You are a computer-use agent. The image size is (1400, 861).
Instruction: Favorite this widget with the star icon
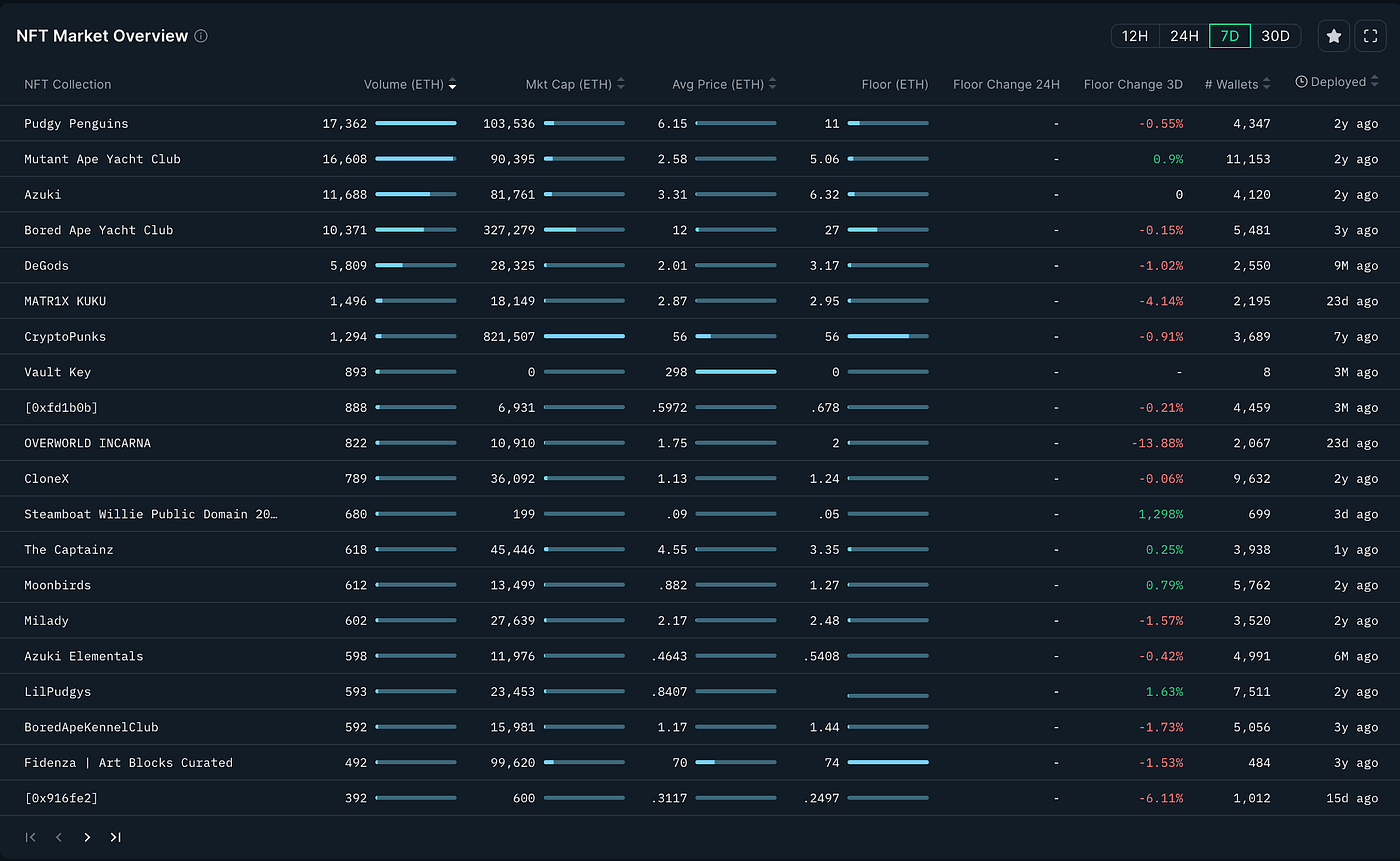pyautogui.click(x=1334, y=36)
